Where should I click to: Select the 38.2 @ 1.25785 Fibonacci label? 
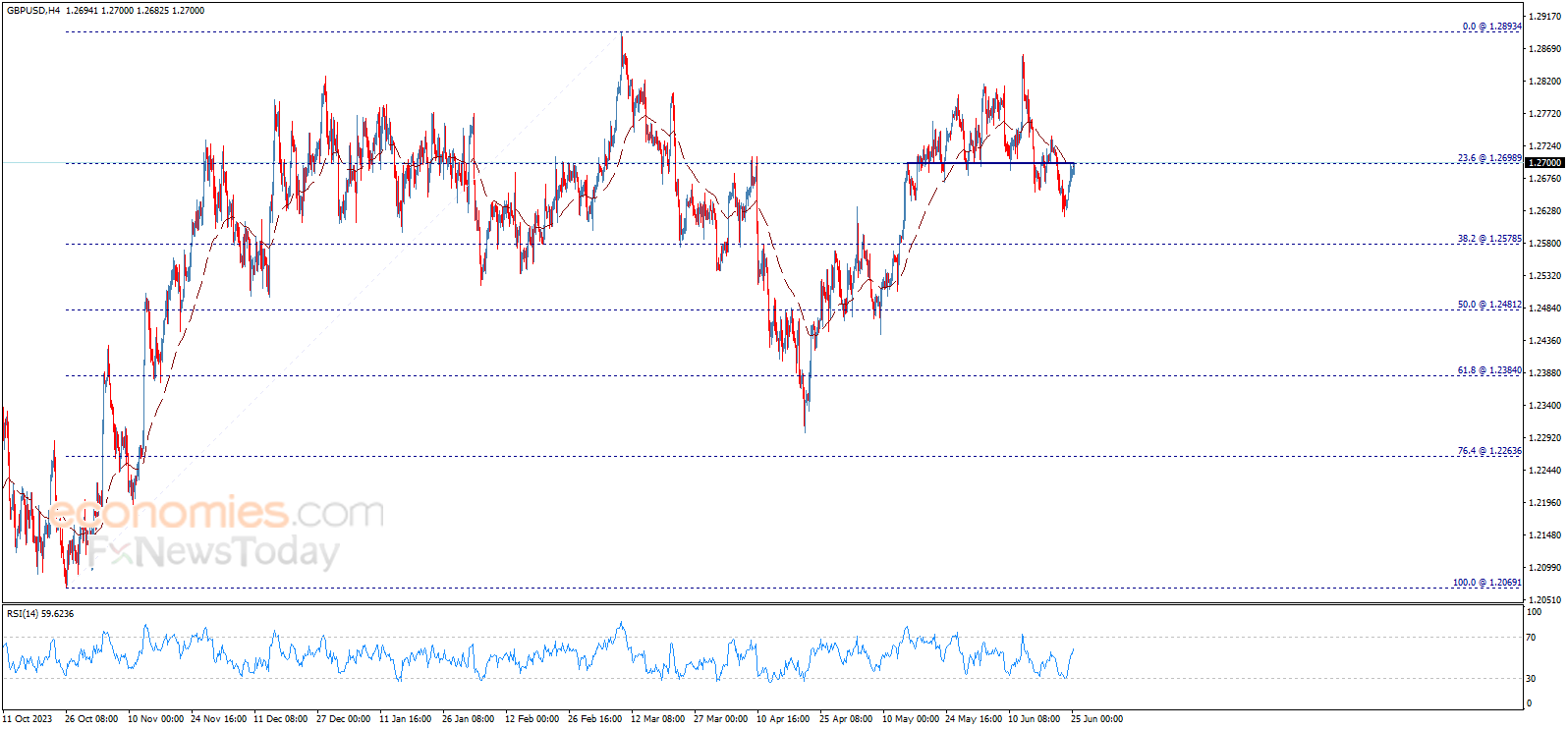pos(1489,239)
